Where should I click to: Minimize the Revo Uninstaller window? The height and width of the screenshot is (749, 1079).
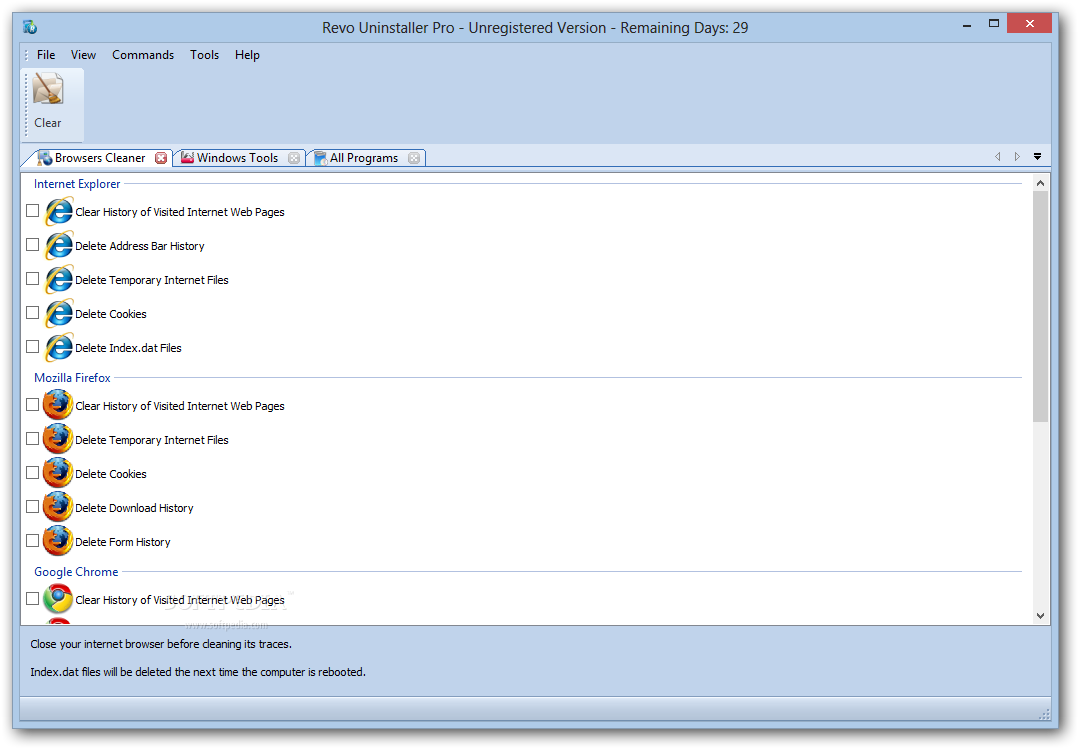[967, 25]
